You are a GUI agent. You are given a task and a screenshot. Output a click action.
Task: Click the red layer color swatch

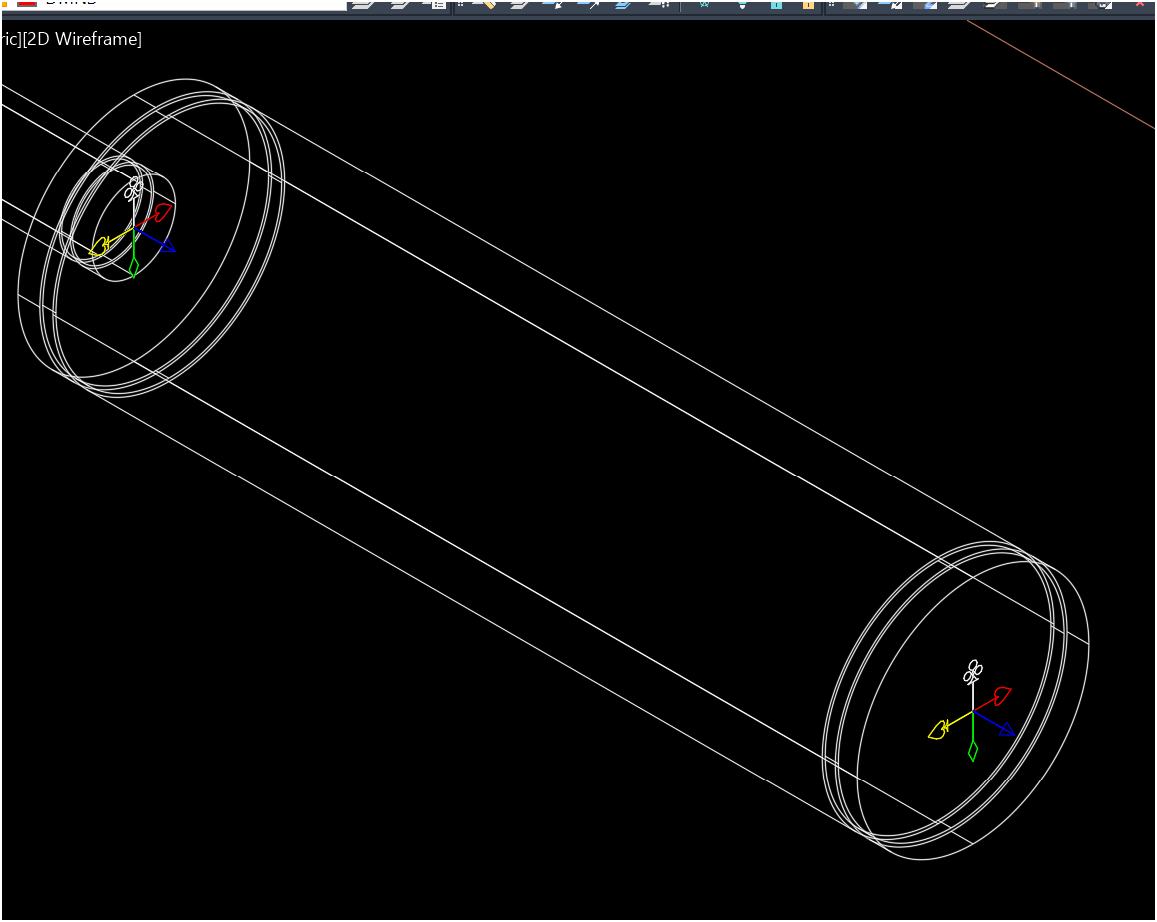[x=27, y=3]
